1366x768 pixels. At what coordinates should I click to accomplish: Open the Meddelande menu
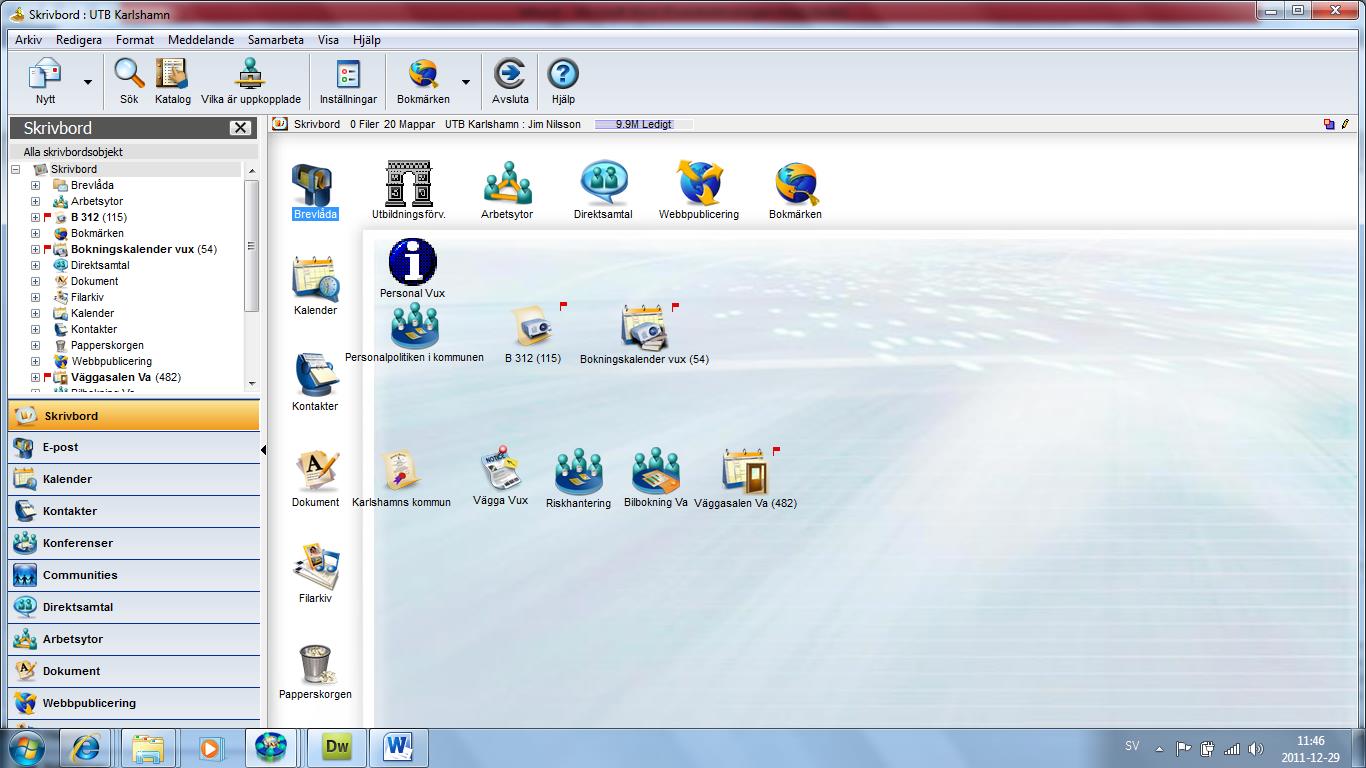tap(201, 40)
